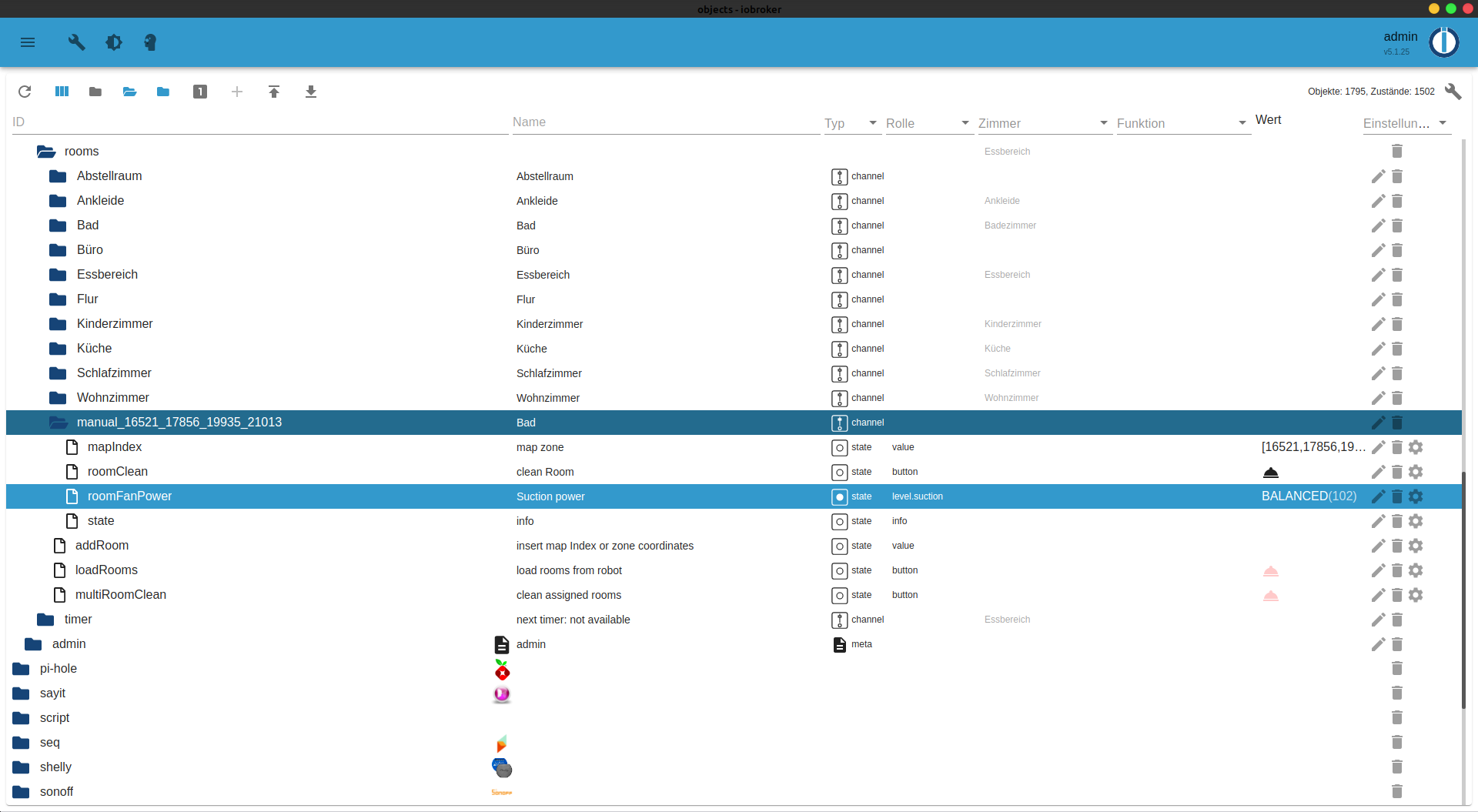Open custom settings gear for mapIndex
The image size is (1478, 812).
point(1416,447)
